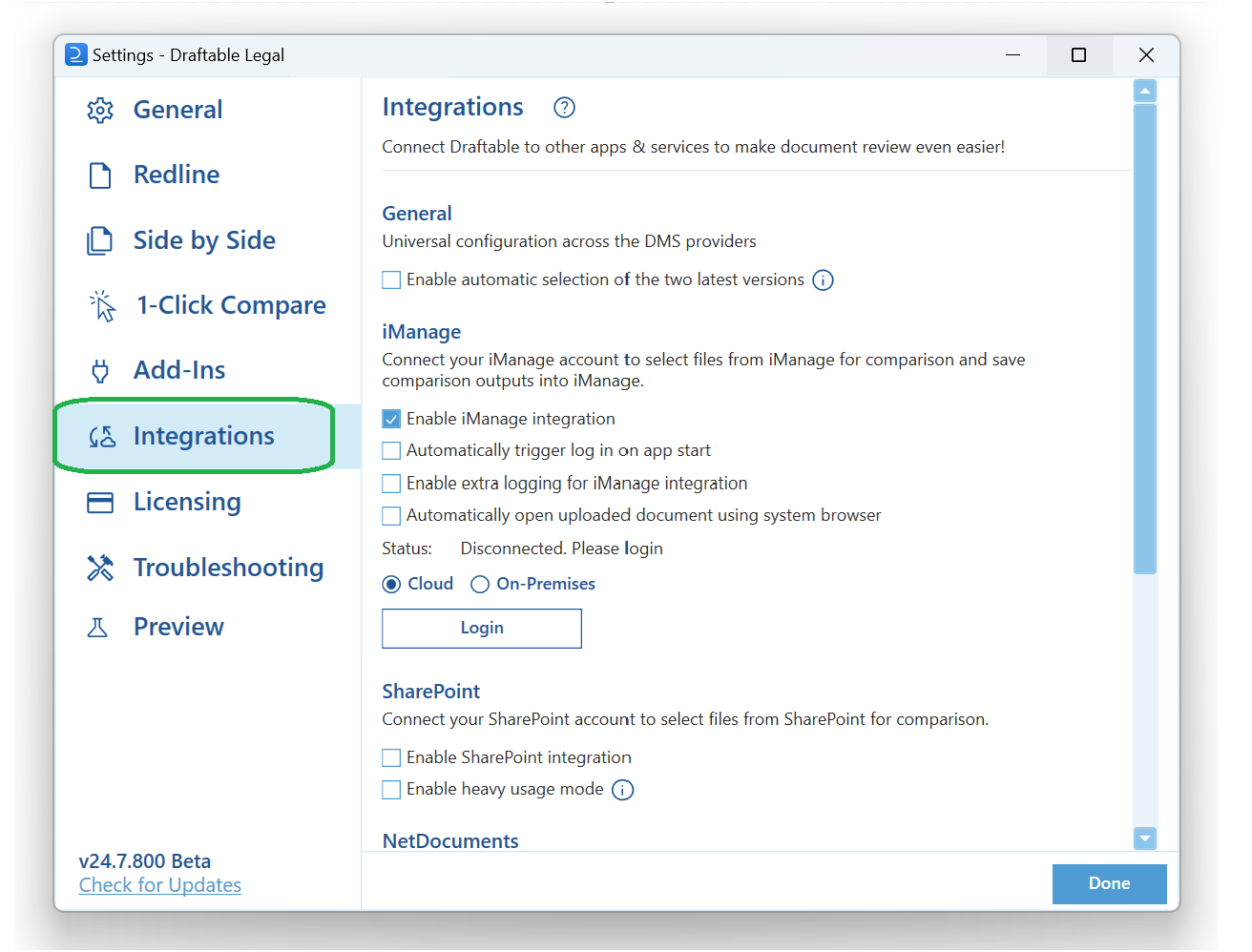Click the Preview flask icon
This screenshot has width=1252, height=952.
pos(100,627)
